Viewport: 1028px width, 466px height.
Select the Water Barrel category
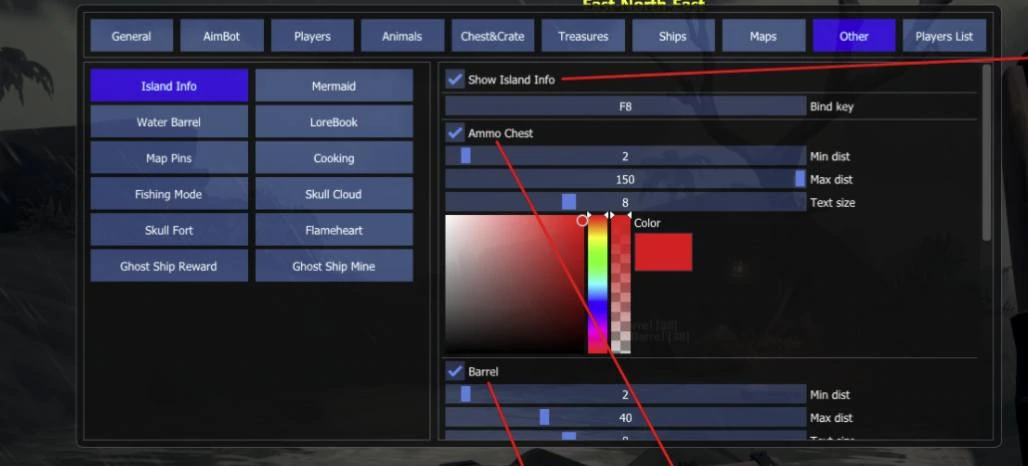[168, 122]
